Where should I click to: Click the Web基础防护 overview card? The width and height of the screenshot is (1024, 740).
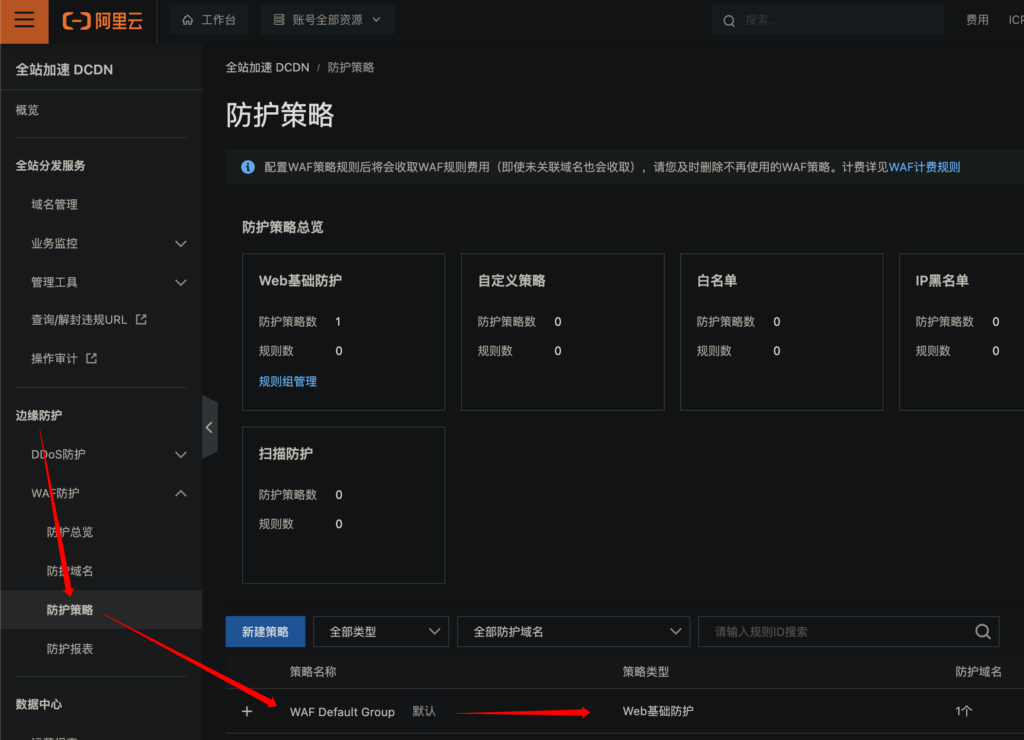tap(344, 332)
